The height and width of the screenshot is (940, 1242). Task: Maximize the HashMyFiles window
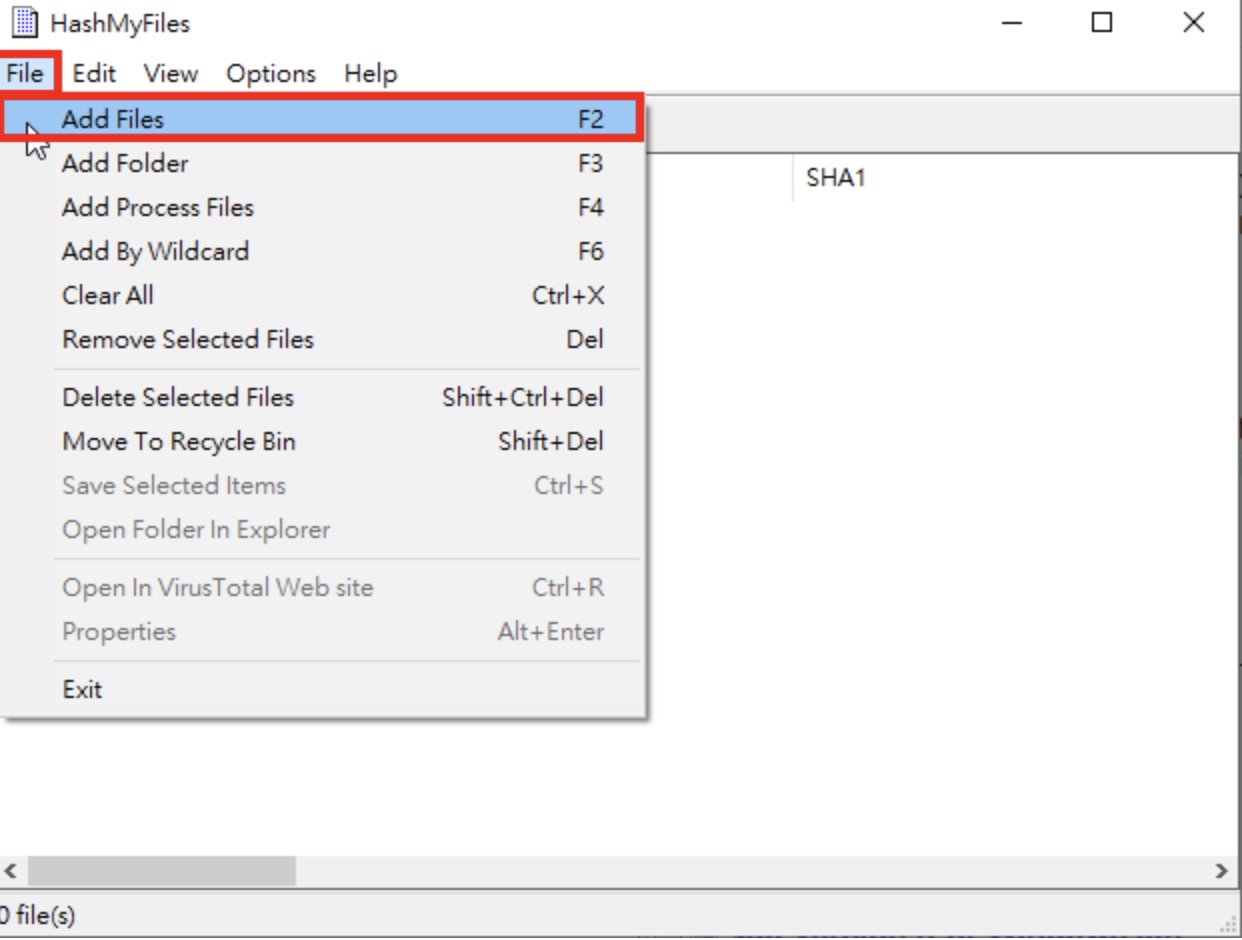pyautogui.click(x=1102, y=22)
